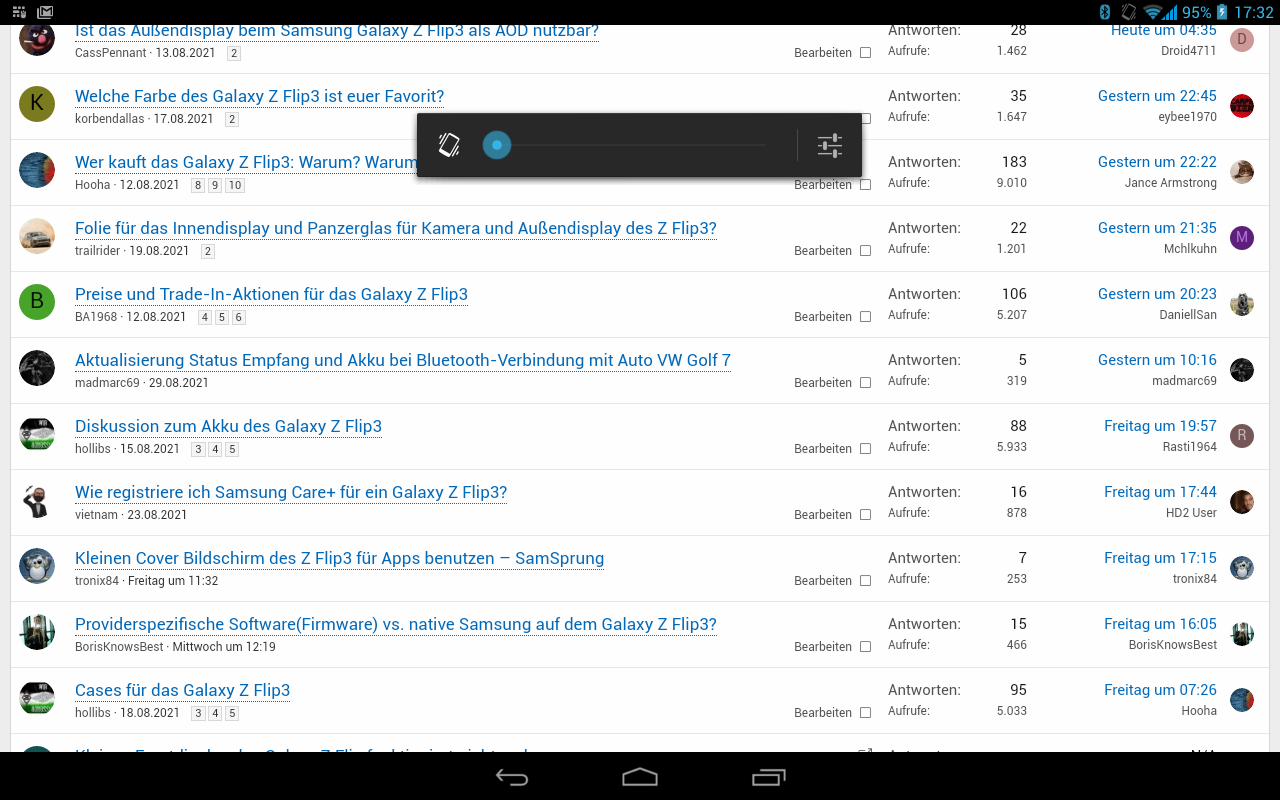Image resolution: width=1280 pixels, height=800 pixels.
Task: Open thread Welche Farbe des Galaxy Z Flip3
Action: 259,96
